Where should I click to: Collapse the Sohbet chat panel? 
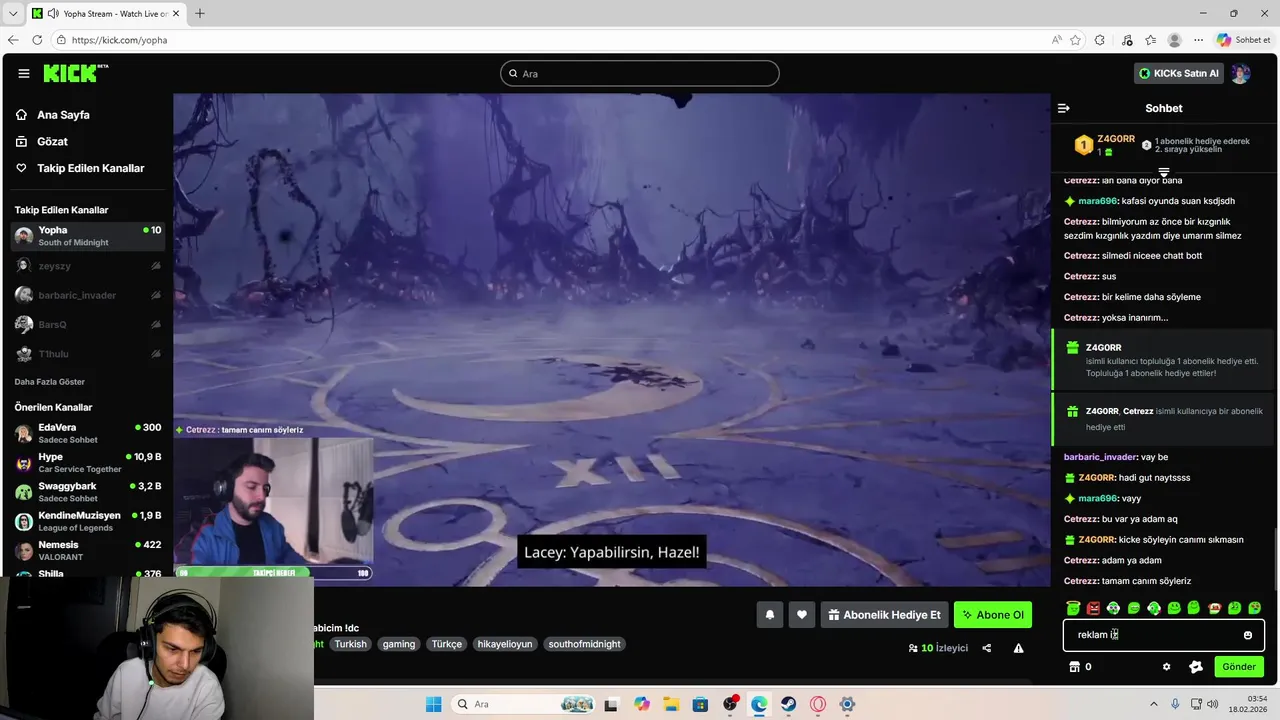1064,108
